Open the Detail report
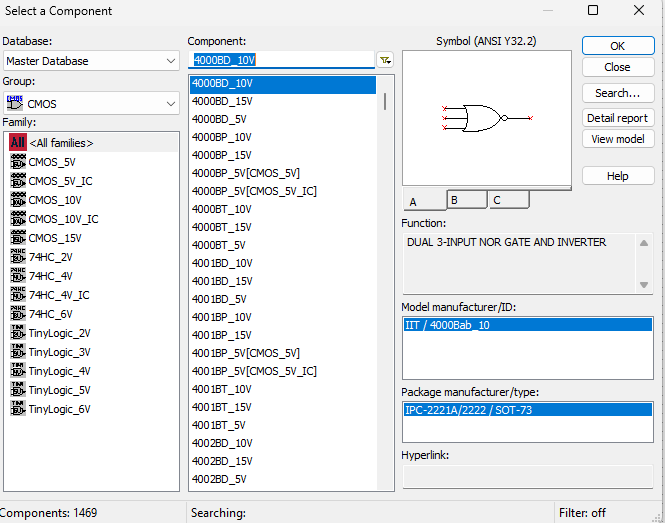This screenshot has height=523, width=665. pos(617,118)
